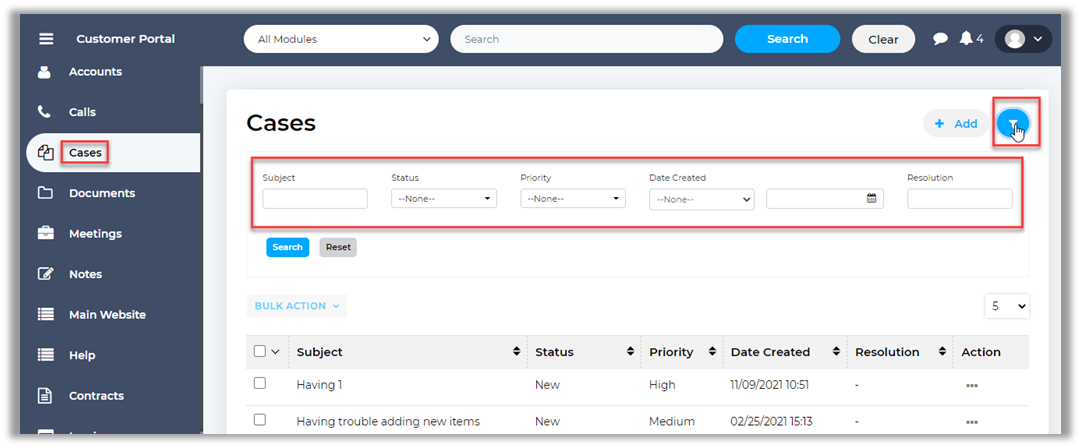
Task: Click the Subject filter text field
Action: click(315, 199)
